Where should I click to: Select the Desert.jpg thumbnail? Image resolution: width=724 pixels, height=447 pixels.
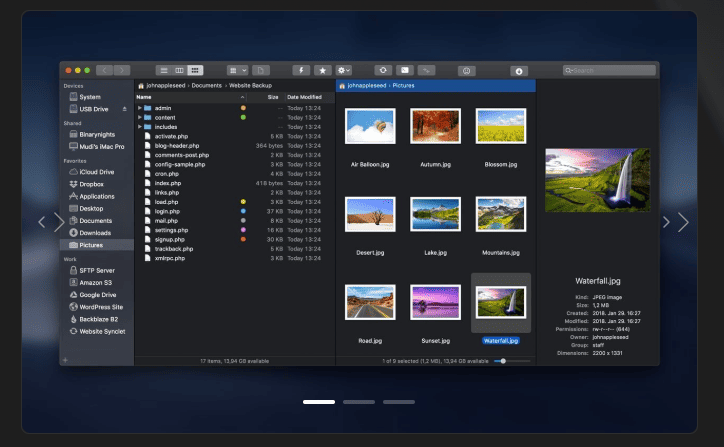[370, 214]
